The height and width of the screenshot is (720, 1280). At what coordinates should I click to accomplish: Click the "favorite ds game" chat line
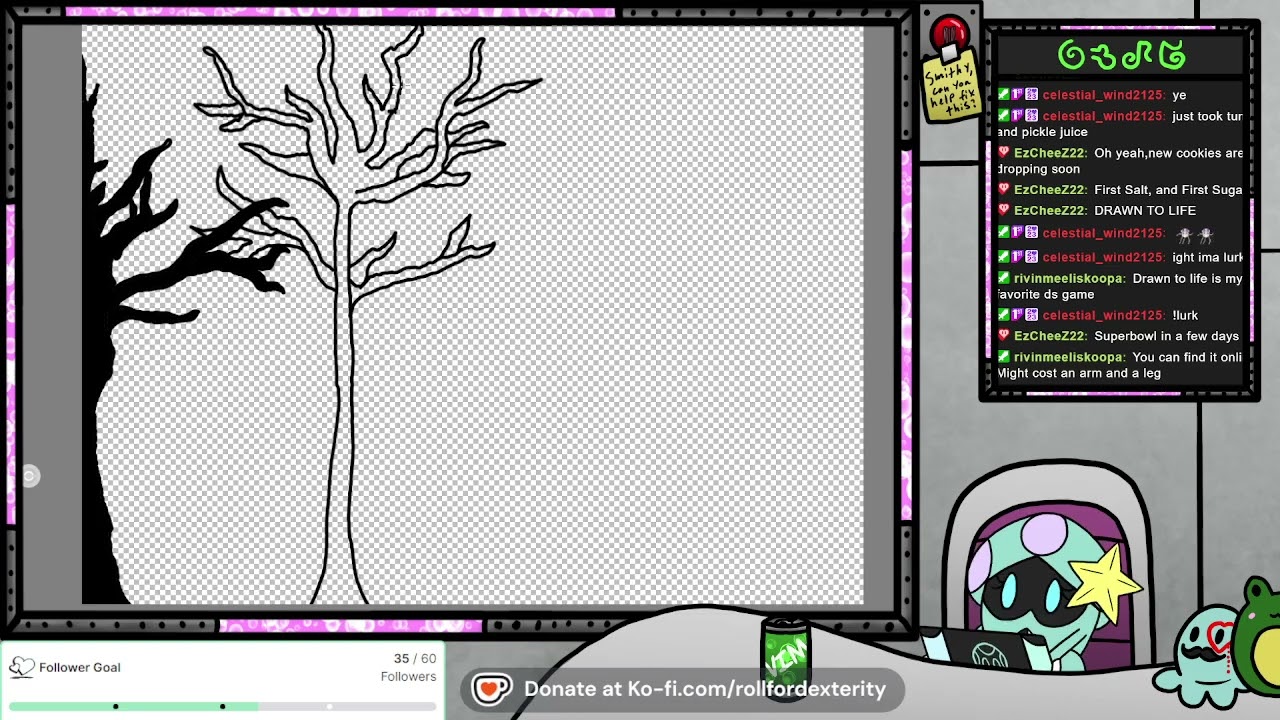pyautogui.click(x=1046, y=294)
